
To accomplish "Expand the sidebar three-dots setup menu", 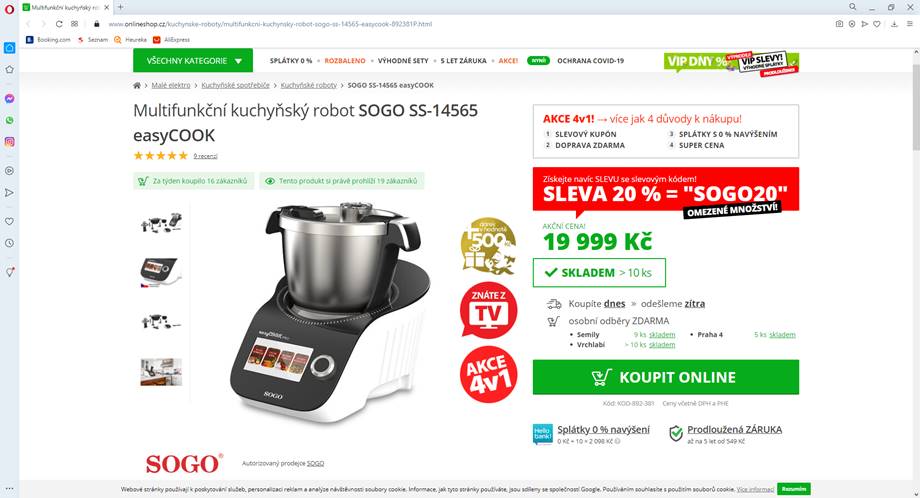I will 9,488.
